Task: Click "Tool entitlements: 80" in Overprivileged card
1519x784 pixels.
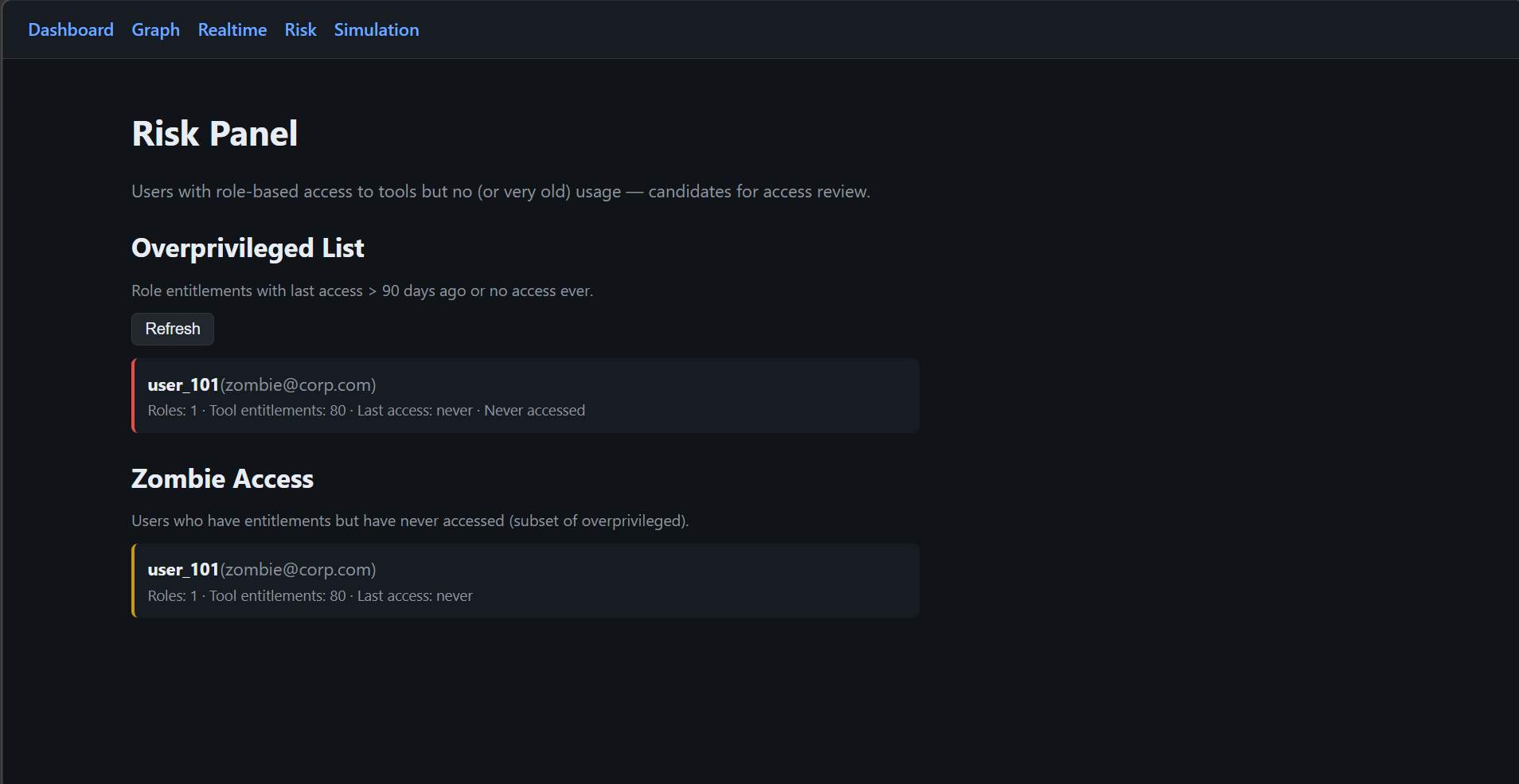Action: point(277,411)
